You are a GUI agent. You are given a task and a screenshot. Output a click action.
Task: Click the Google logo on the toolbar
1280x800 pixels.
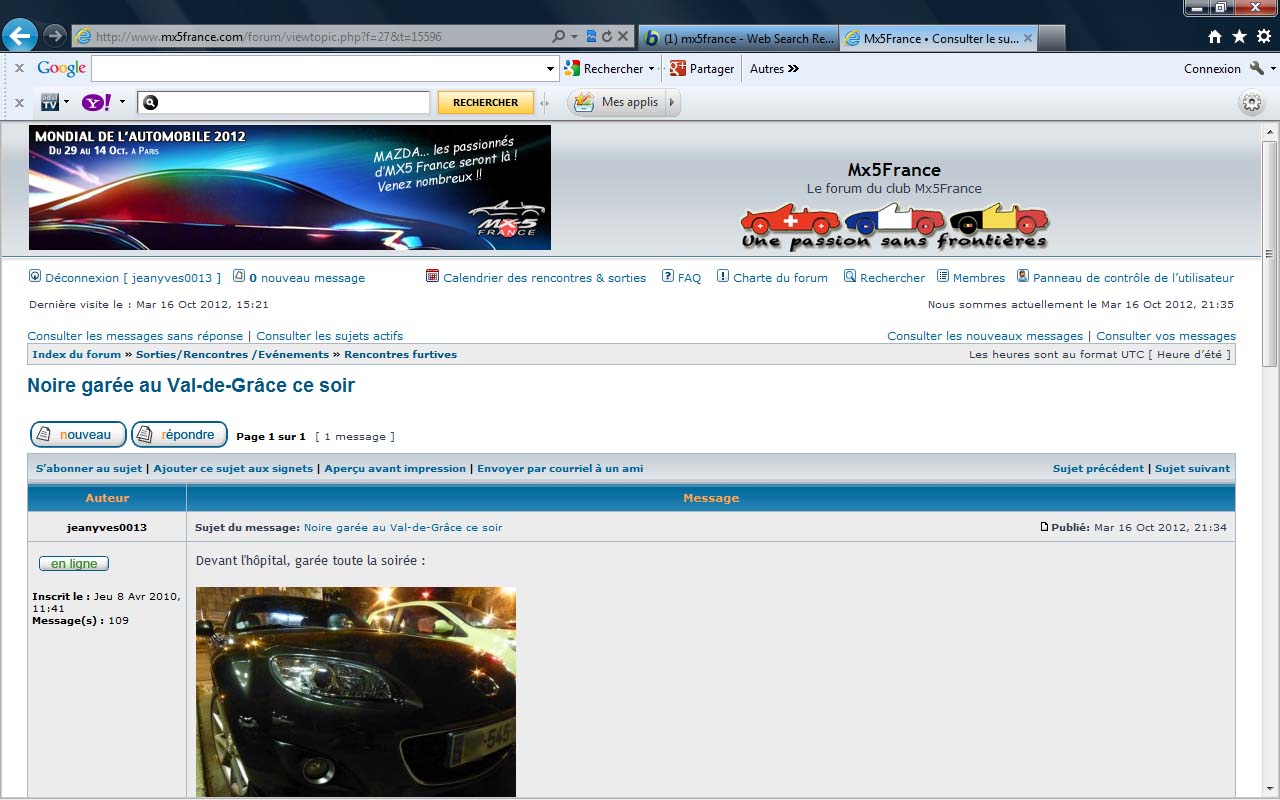62,69
